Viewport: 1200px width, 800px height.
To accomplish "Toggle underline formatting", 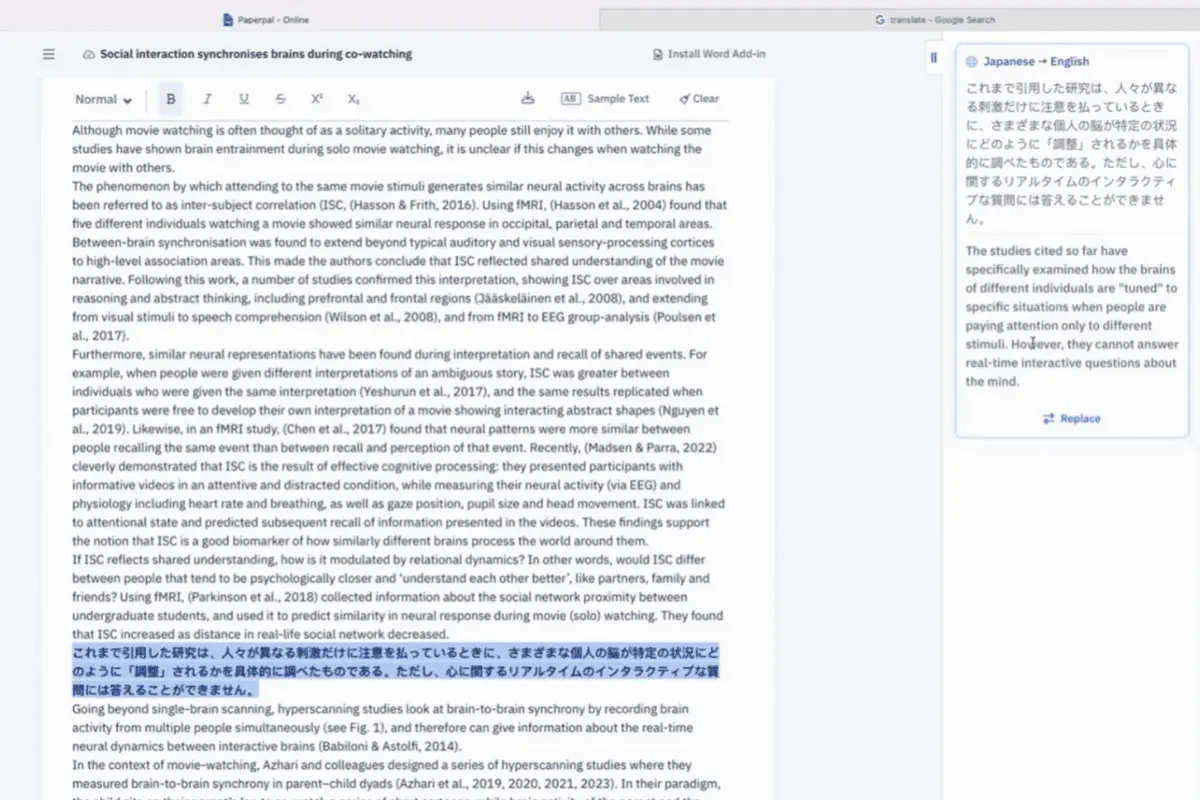I will tap(244, 99).
